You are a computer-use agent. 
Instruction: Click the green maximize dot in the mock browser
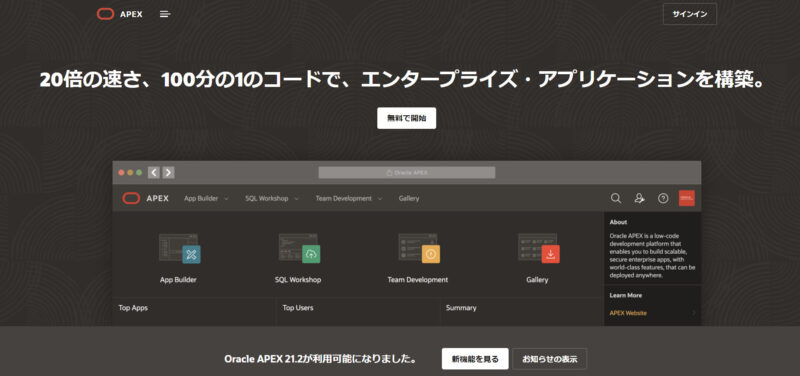coord(139,172)
